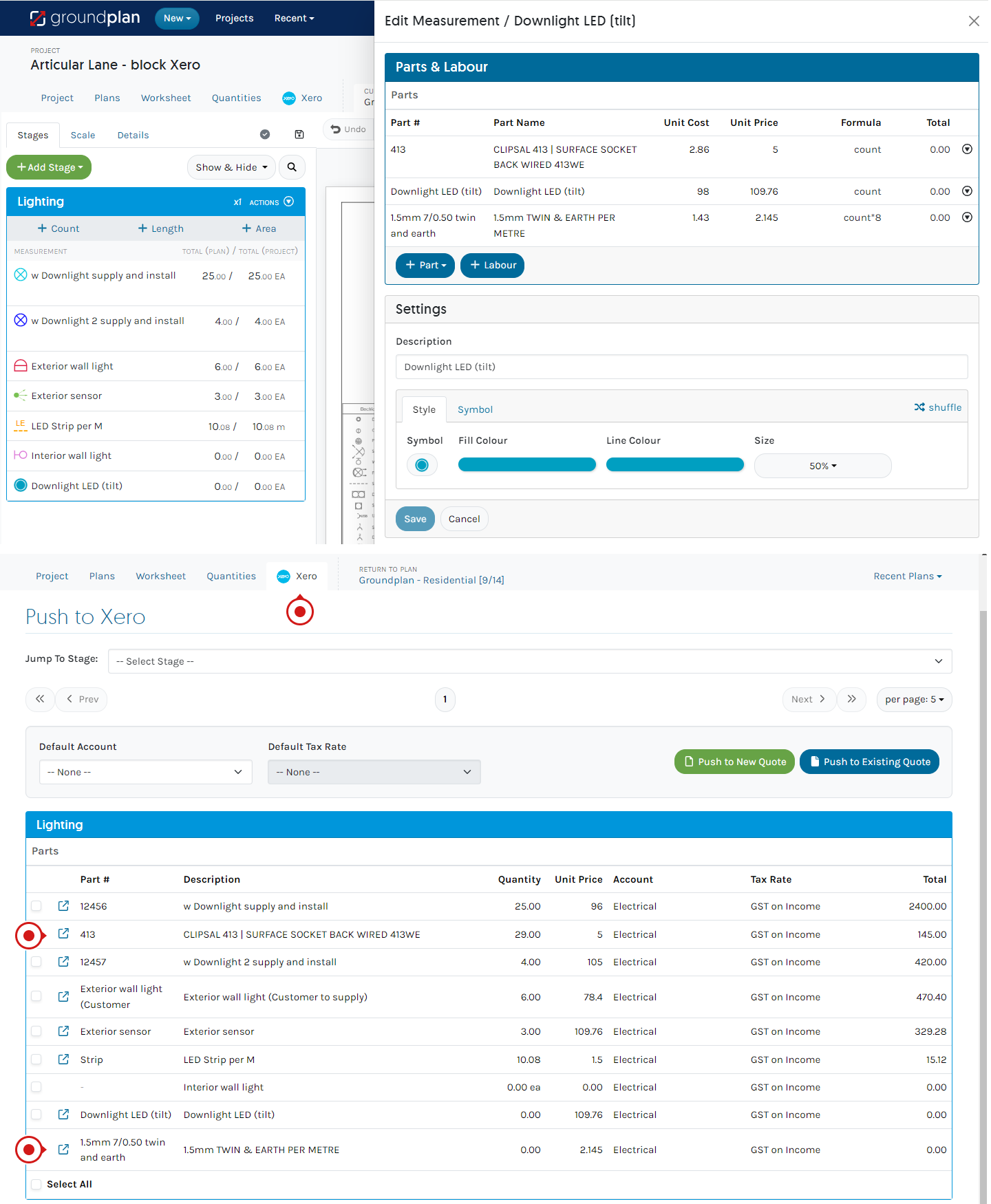This screenshot has height=1204, width=991.
Task: Open Lighting stage Actions menu icon
Action: [289, 202]
